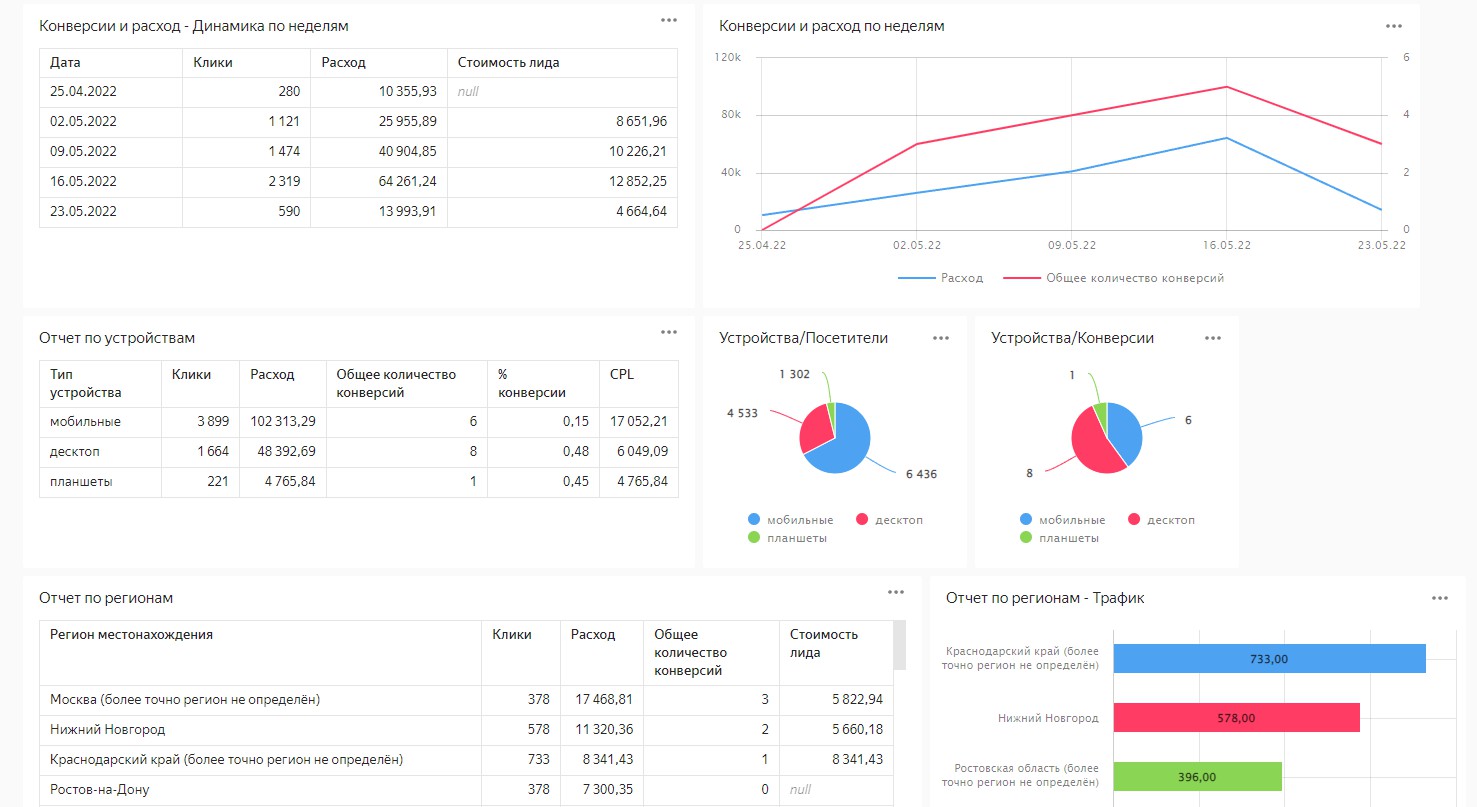Toggle the Общее количество конверсий legend series

click(1114, 278)
